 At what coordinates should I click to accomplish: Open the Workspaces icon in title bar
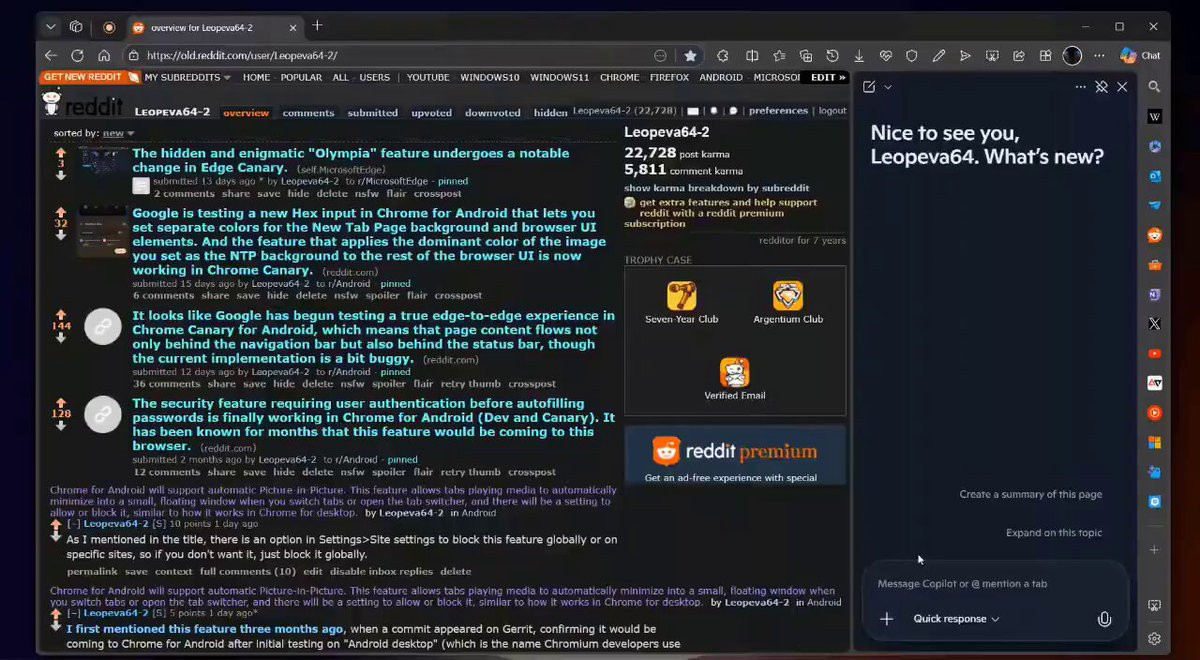pyautogui.click(x=76, y=27)
